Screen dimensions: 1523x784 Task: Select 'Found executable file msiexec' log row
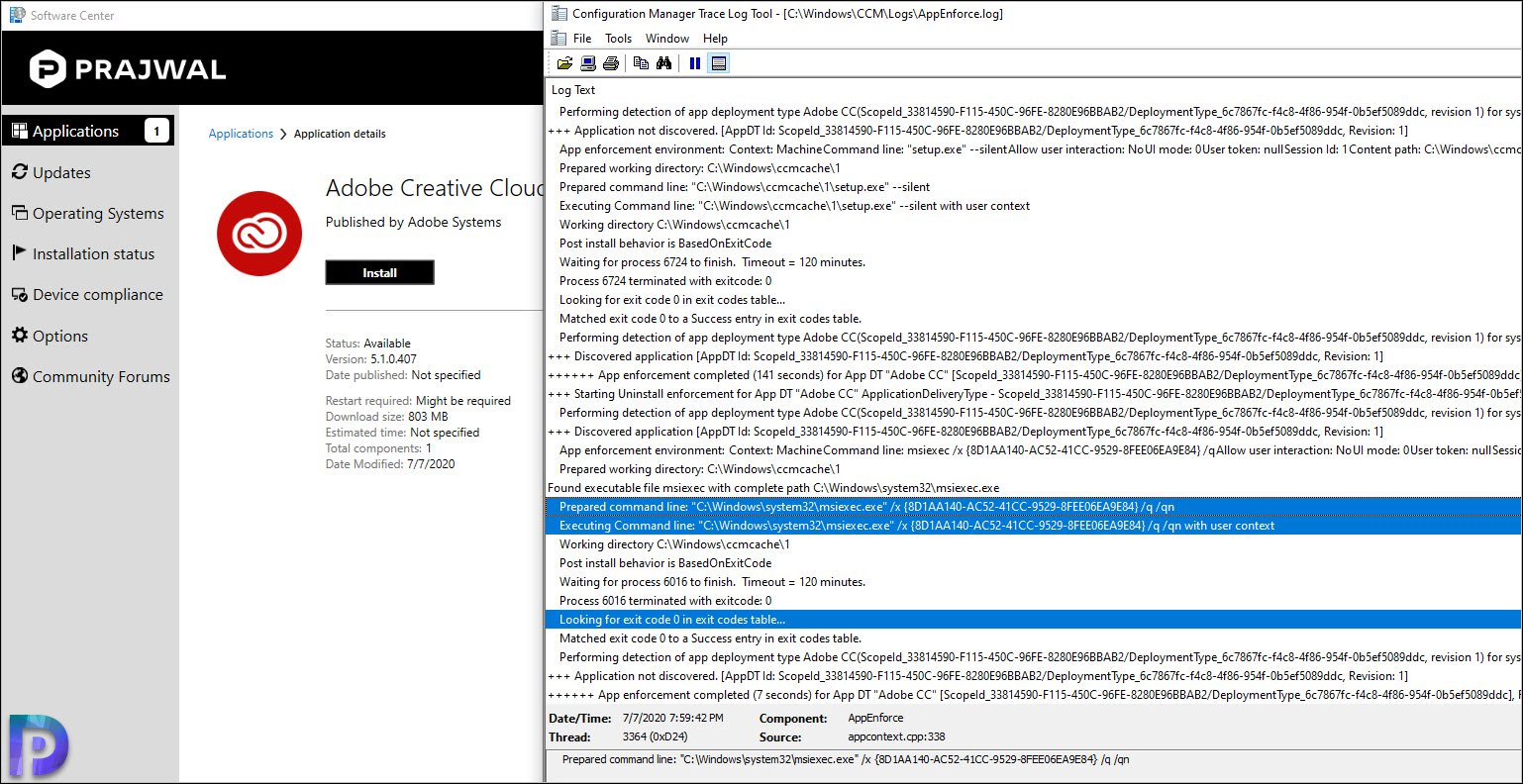tap(1034, 488)
